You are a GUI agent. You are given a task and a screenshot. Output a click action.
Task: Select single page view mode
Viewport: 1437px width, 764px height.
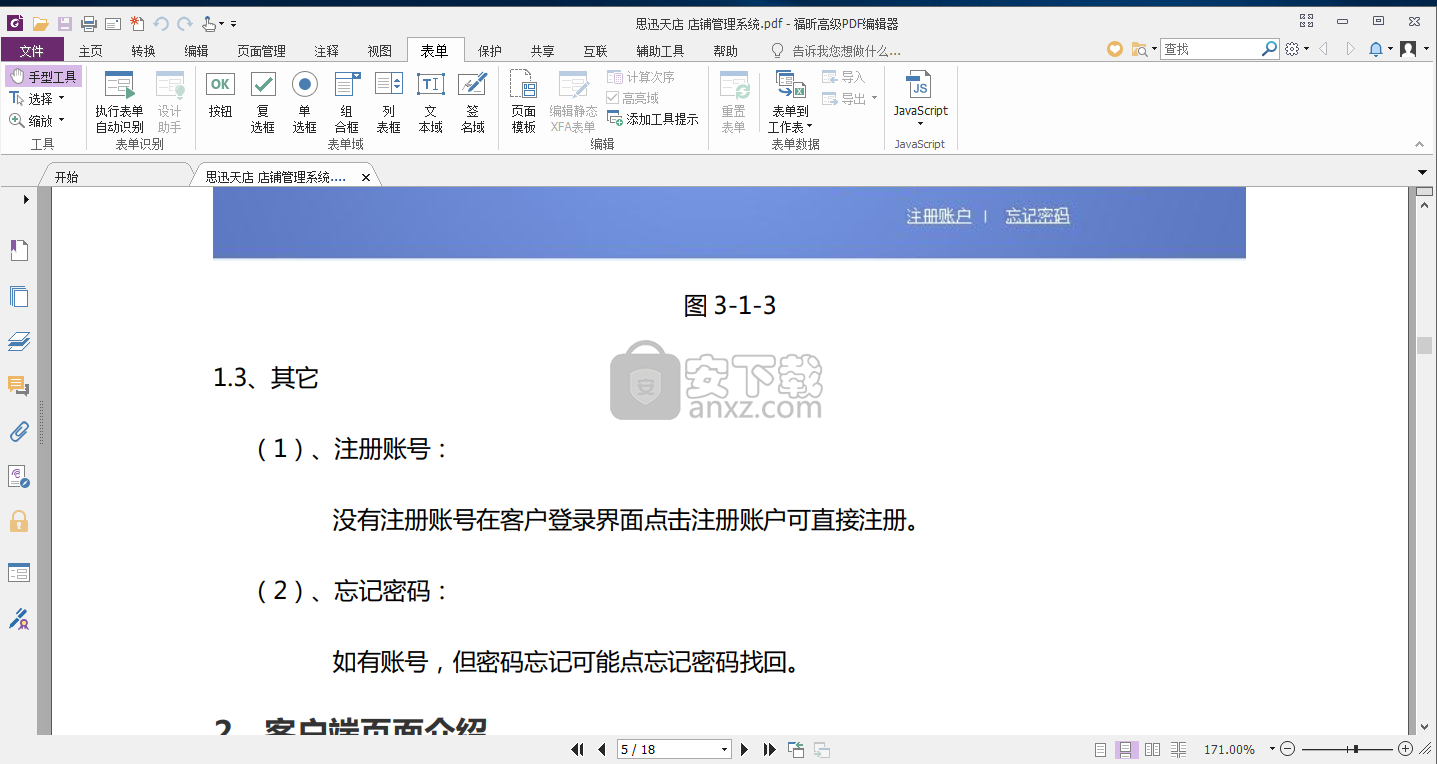pyautogui.click(x=1100, y=749)
